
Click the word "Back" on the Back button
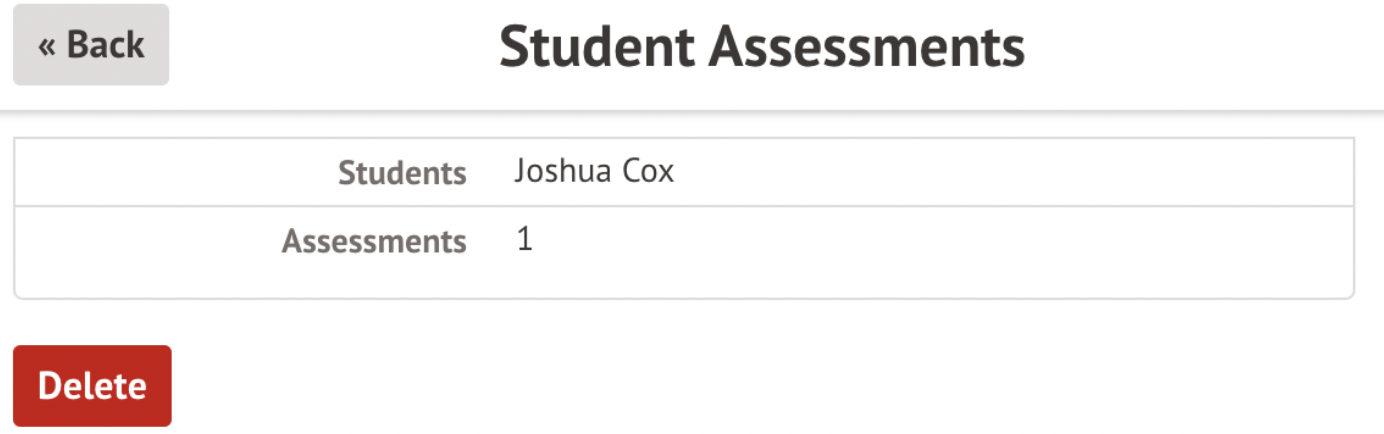click(106, 45)
